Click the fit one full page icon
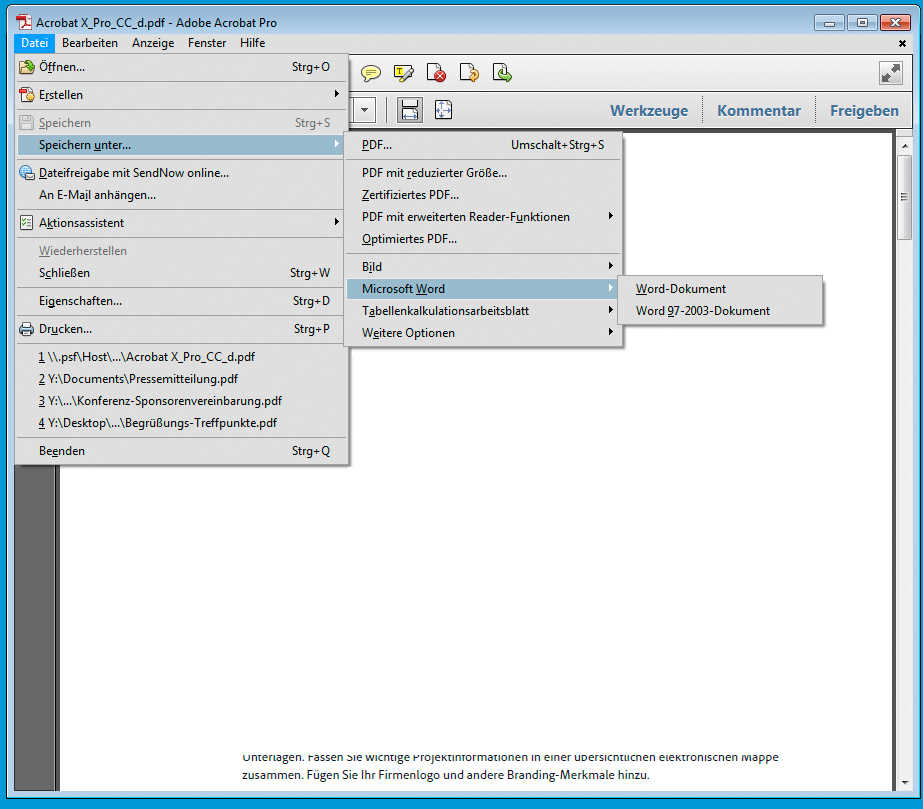This screenshot has height=809, width=923. (443, 110)
